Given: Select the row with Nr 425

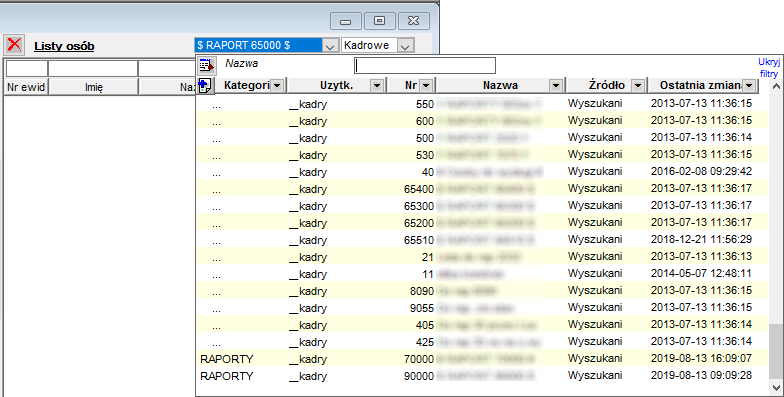Looking at the screenshot, I should [482, 342].
